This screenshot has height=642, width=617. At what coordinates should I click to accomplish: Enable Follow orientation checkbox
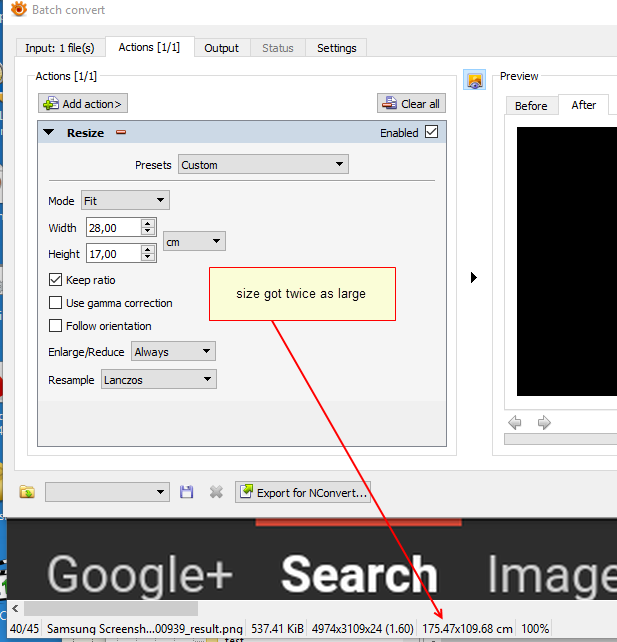(55, 326)
